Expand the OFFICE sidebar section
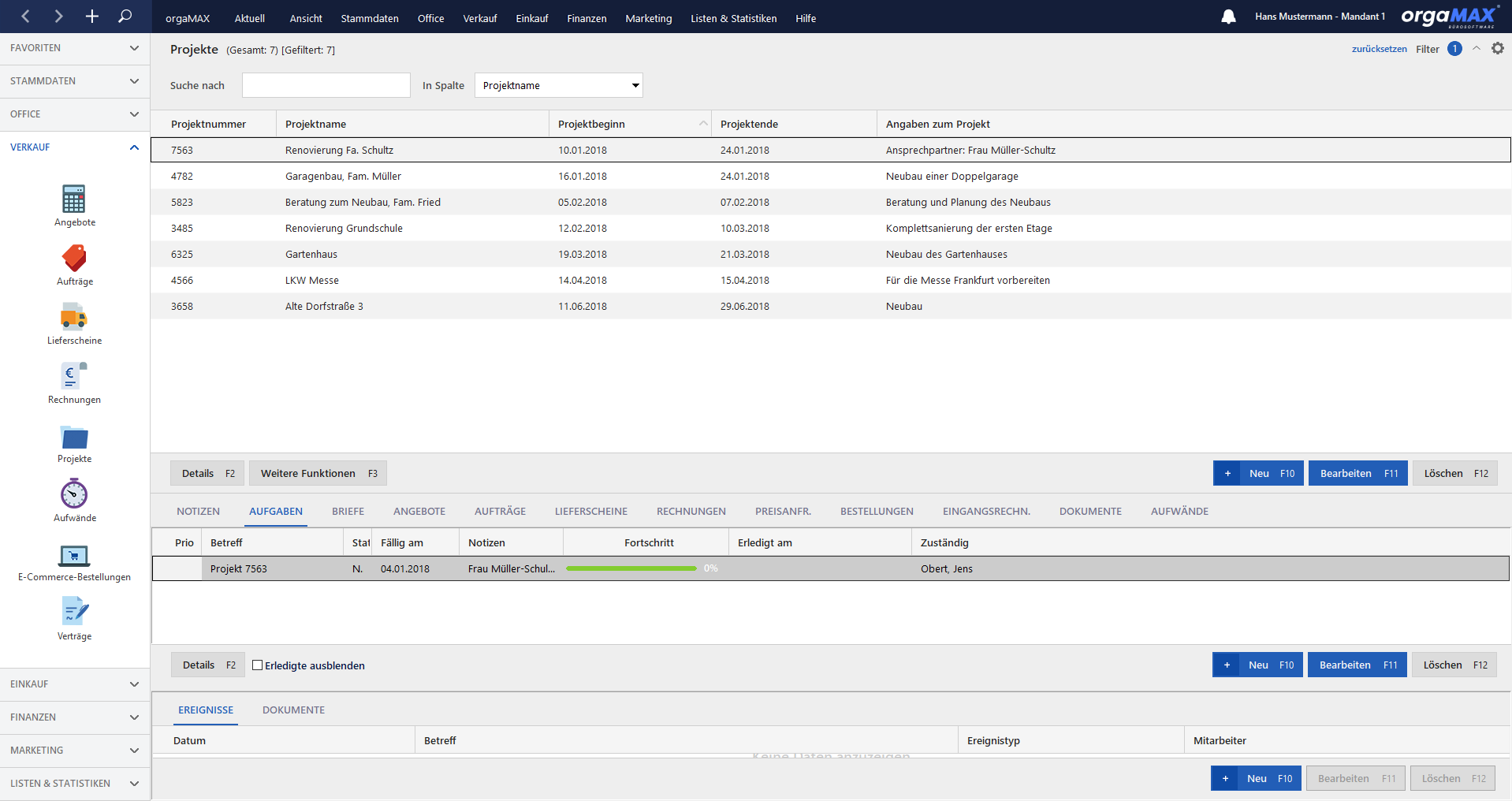Image resolution: width=1512 pixels, height=801 pixels. [75, 114]
